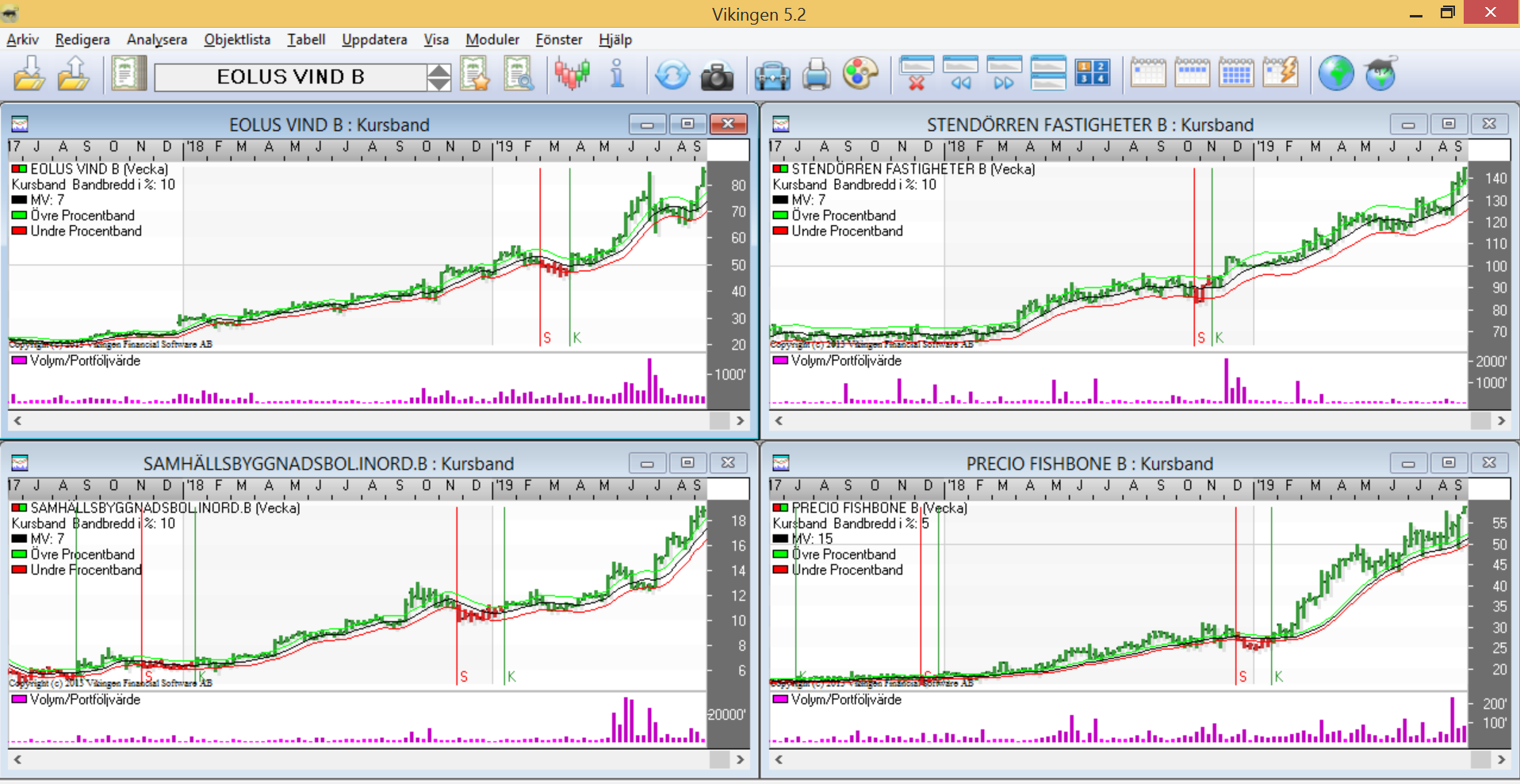
Task: Click magenta Volym/Portföljvärde swatch in PRECIO chart
Action: click(x=780, y=699)
